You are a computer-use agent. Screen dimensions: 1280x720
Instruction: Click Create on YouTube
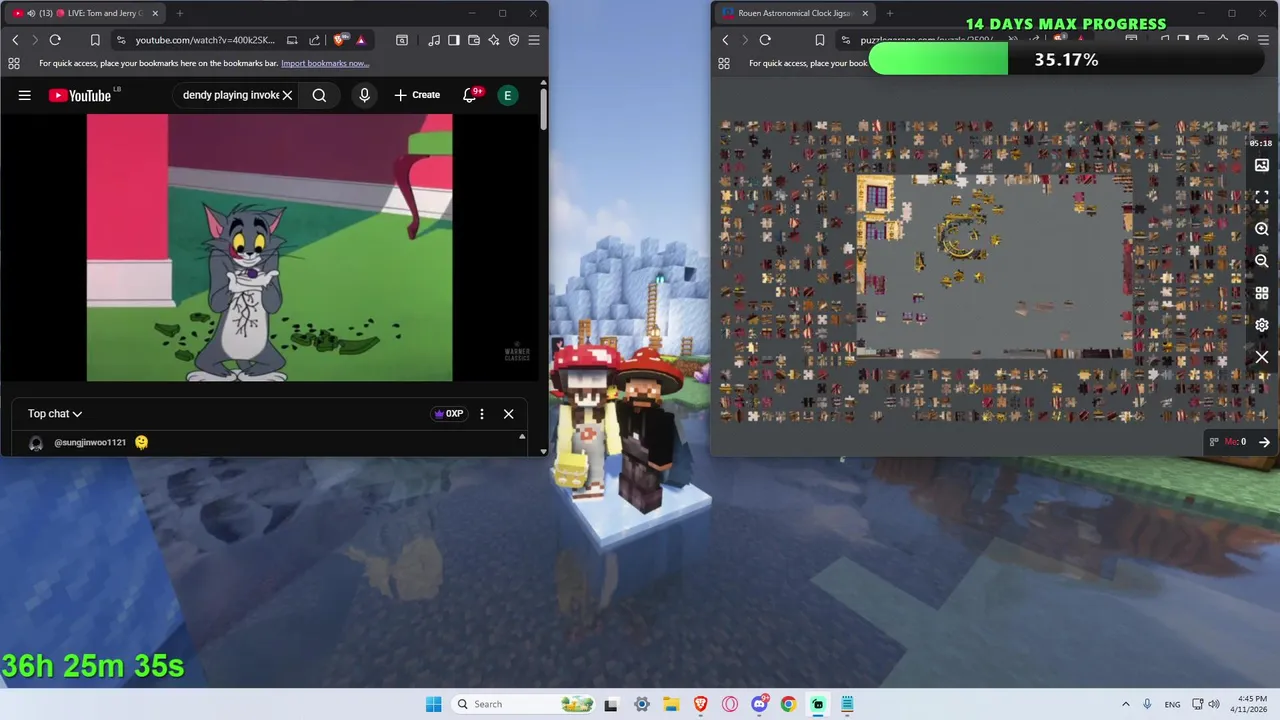(x=417, y=95)
